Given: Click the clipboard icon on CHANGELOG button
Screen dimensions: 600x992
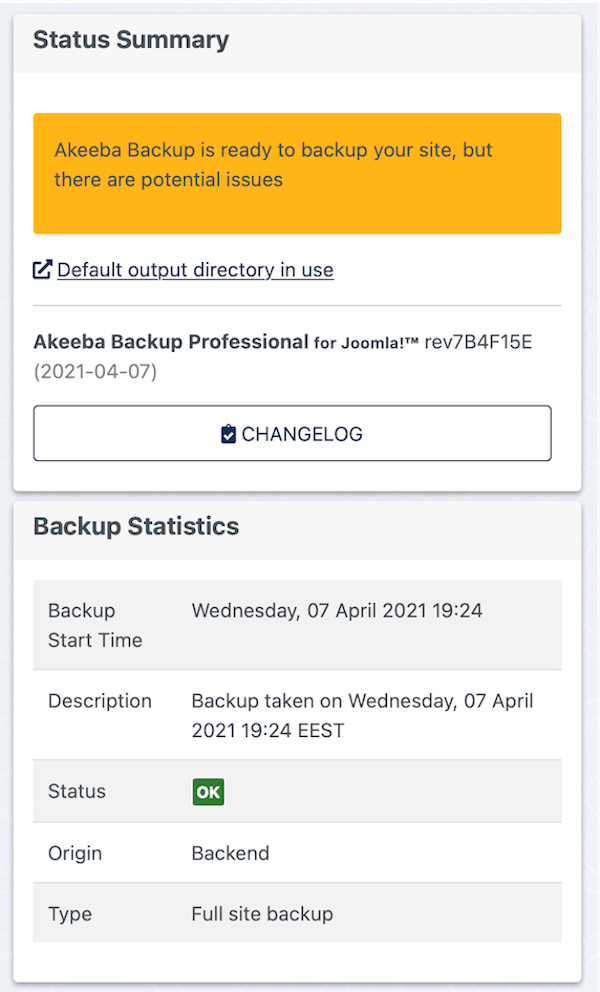Looking at the screenshot, I should [228, 435].
